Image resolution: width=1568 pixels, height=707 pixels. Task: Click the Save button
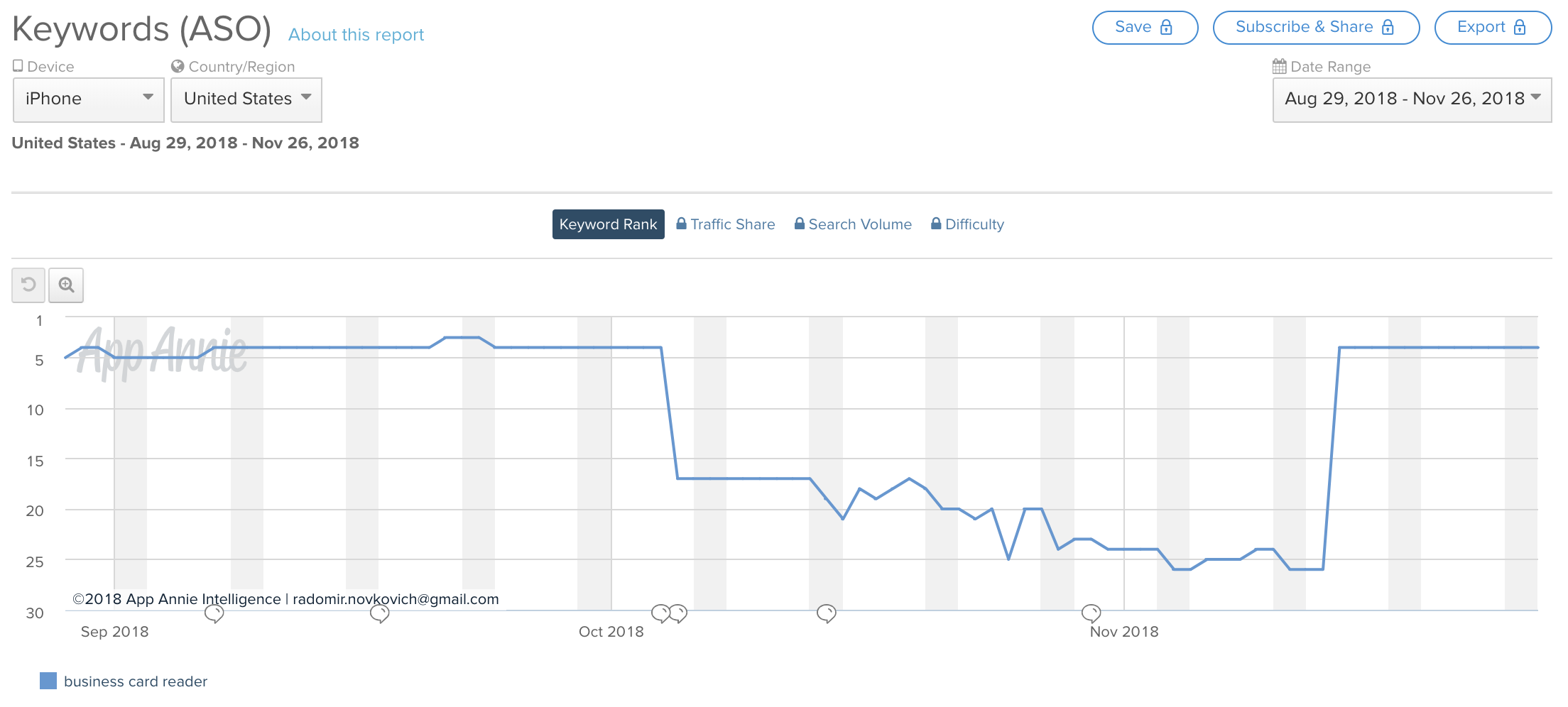tap(1145, 28)
